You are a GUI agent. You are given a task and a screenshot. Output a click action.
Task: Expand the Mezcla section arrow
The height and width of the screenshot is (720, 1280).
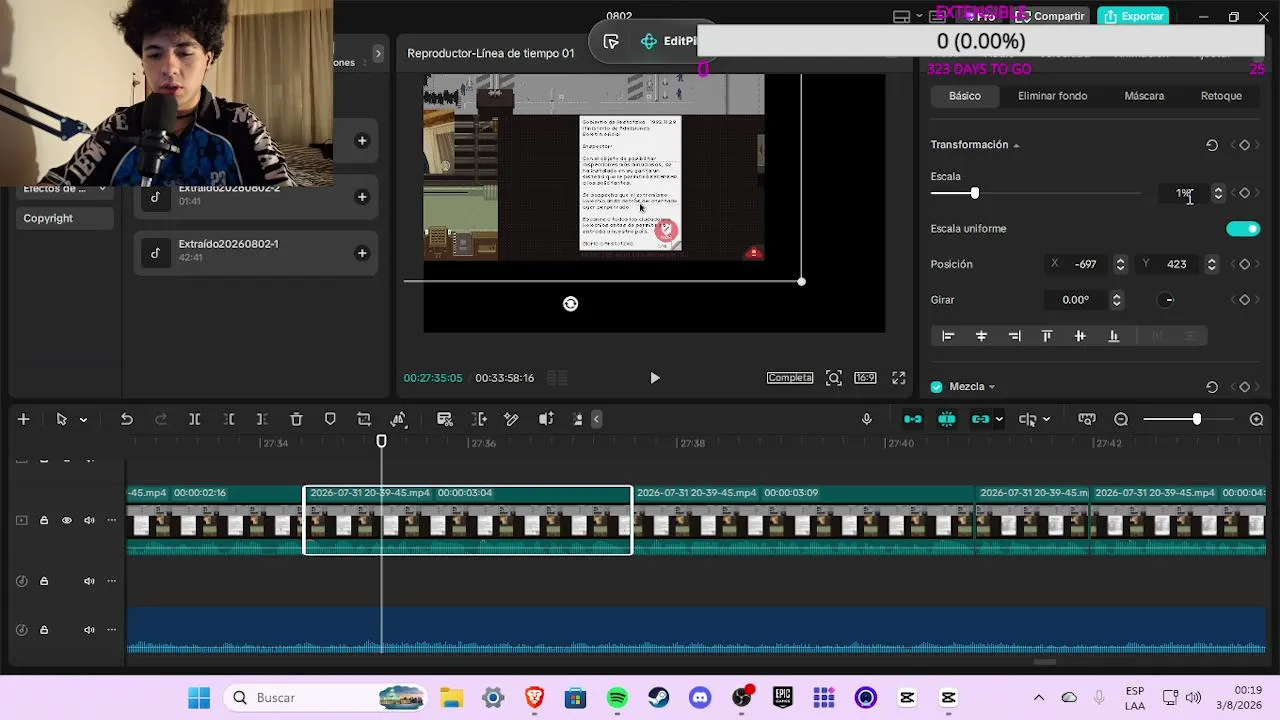pyautogui.click(x=991, y=387)
